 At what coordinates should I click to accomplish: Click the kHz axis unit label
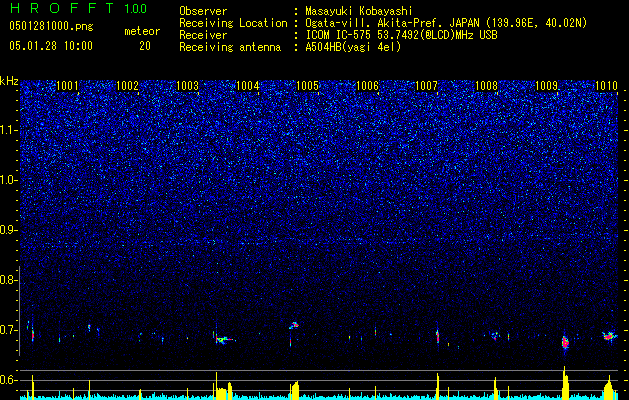9,81
